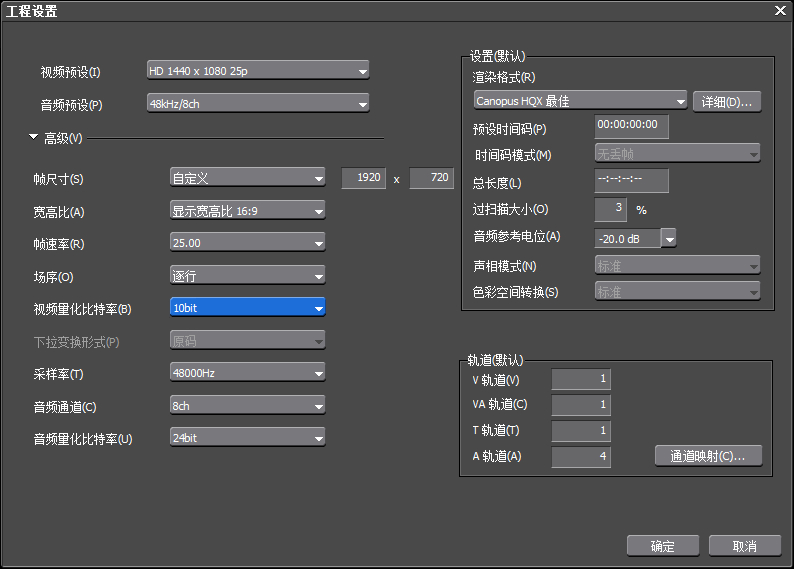794x569 pixels.
Task: Click the 宽高比(A) label
Action: 59,212
